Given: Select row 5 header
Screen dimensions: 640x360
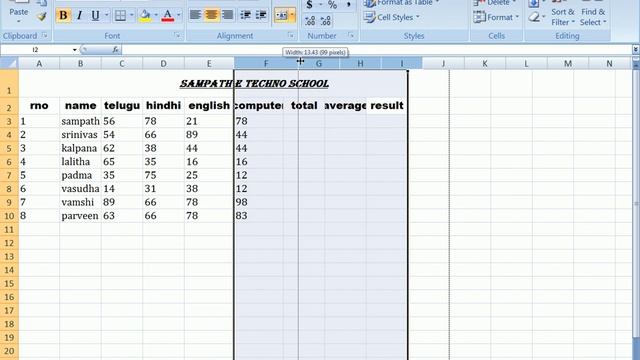Looking at the screenshot, I should click(9, 148).
